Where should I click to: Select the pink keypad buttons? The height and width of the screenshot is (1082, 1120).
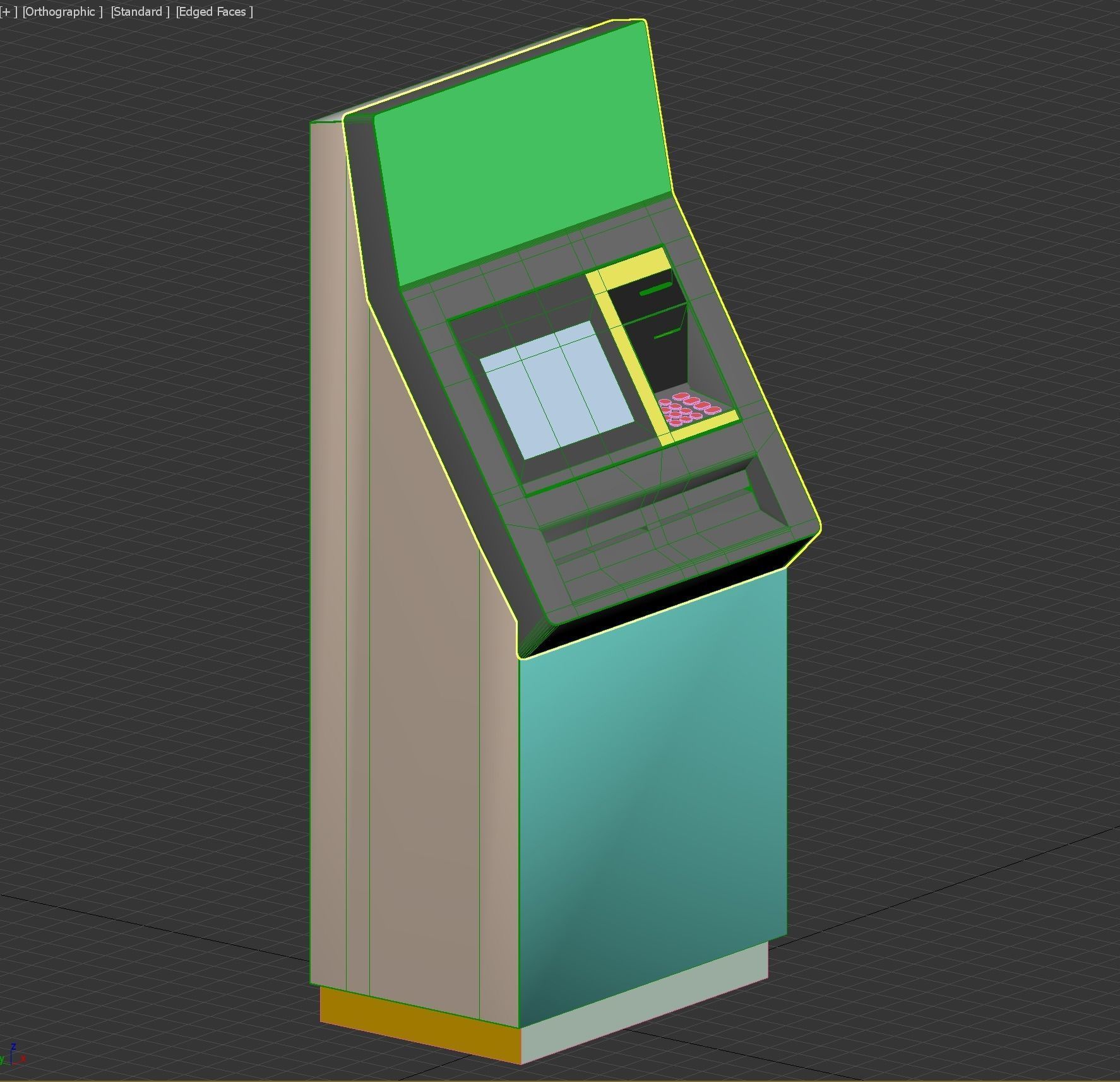(x=688, y=409)
